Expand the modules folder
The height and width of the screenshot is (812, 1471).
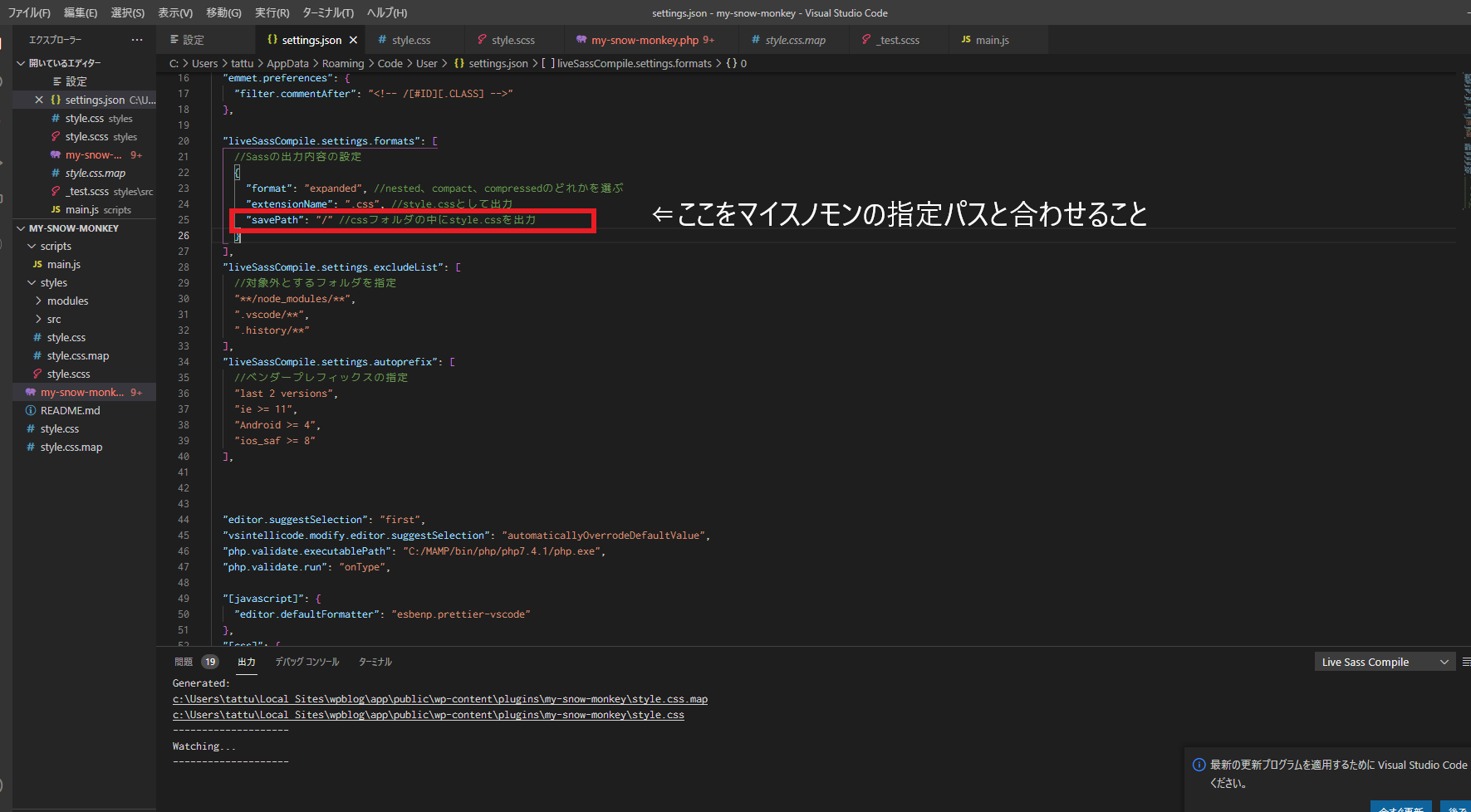pyautogui.click(x=85, y=301)
